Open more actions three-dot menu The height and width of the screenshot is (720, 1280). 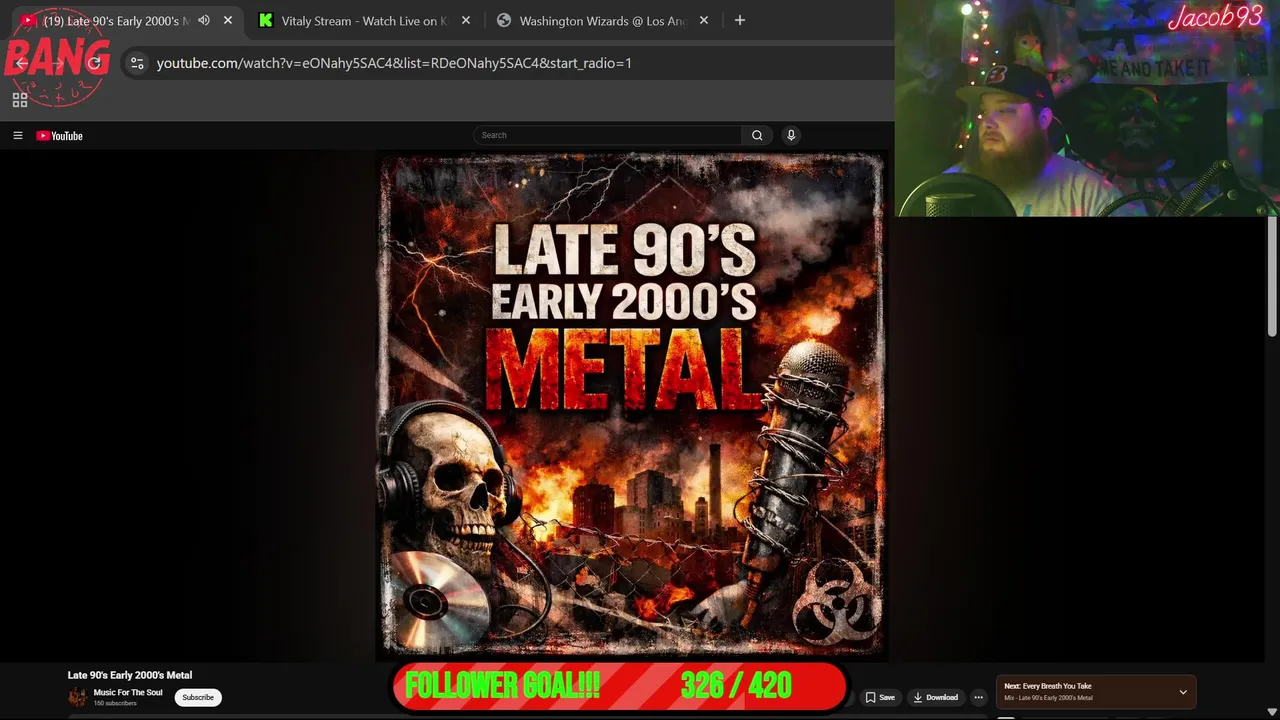pyautogui.click(x=979, y=697)
